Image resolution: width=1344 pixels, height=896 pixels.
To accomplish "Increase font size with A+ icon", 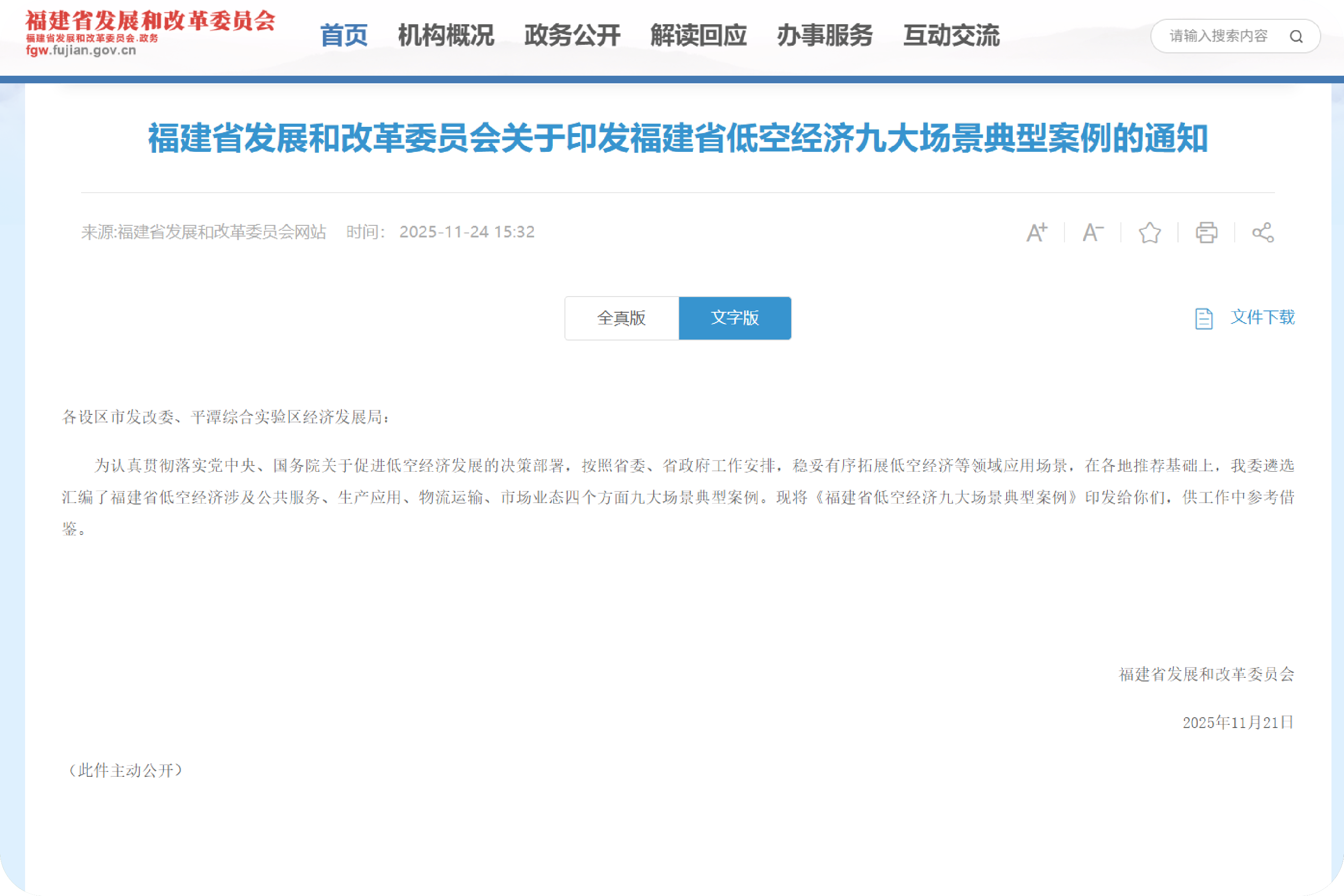I will 1037,232.
